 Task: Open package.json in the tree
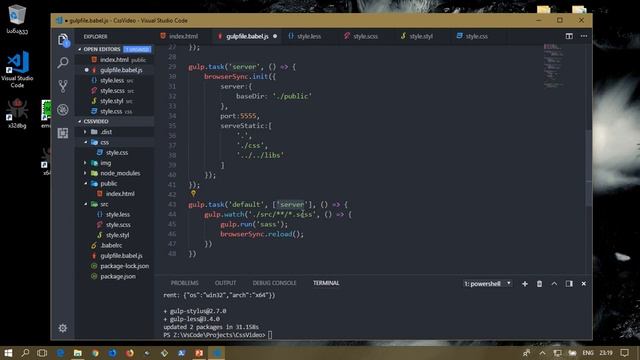click(118, 276)
